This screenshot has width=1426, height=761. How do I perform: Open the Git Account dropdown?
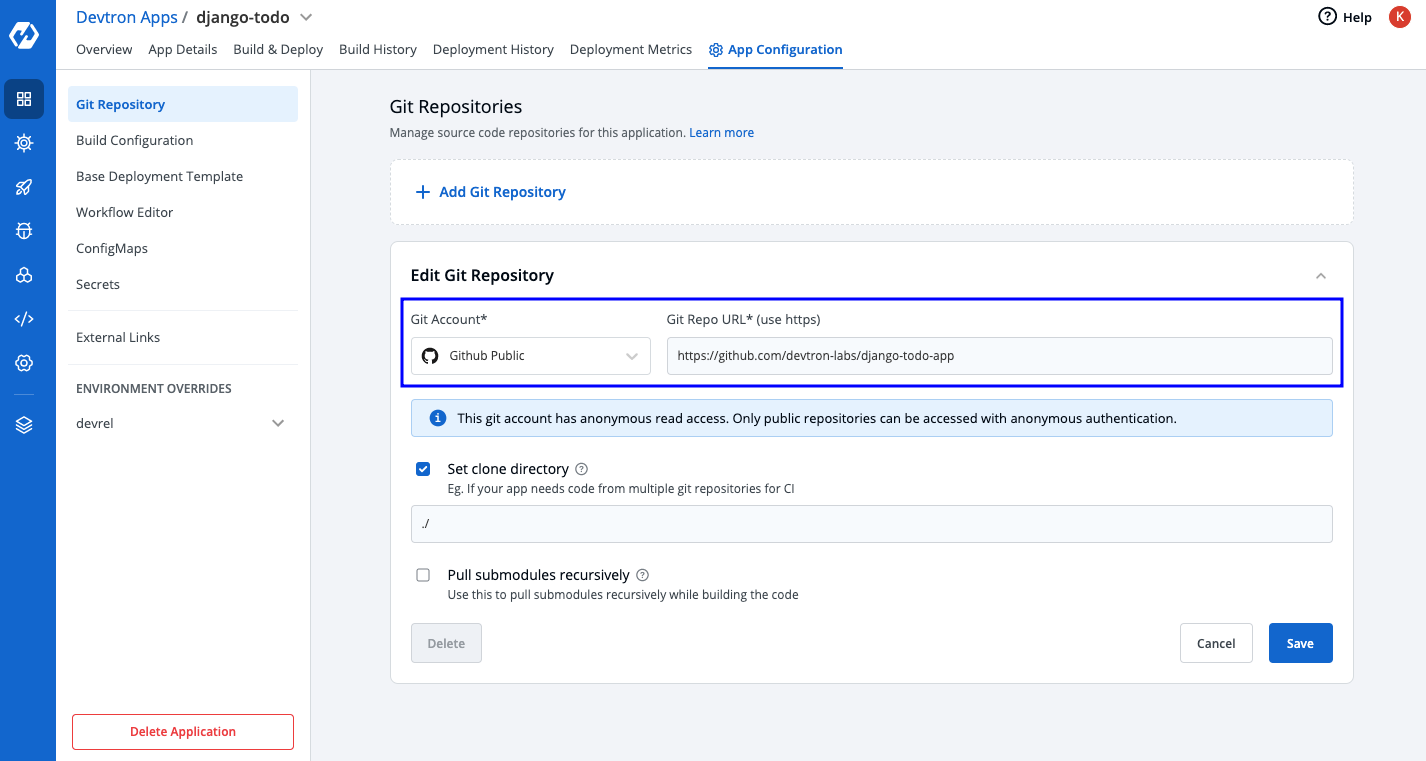tap(530, 355)
